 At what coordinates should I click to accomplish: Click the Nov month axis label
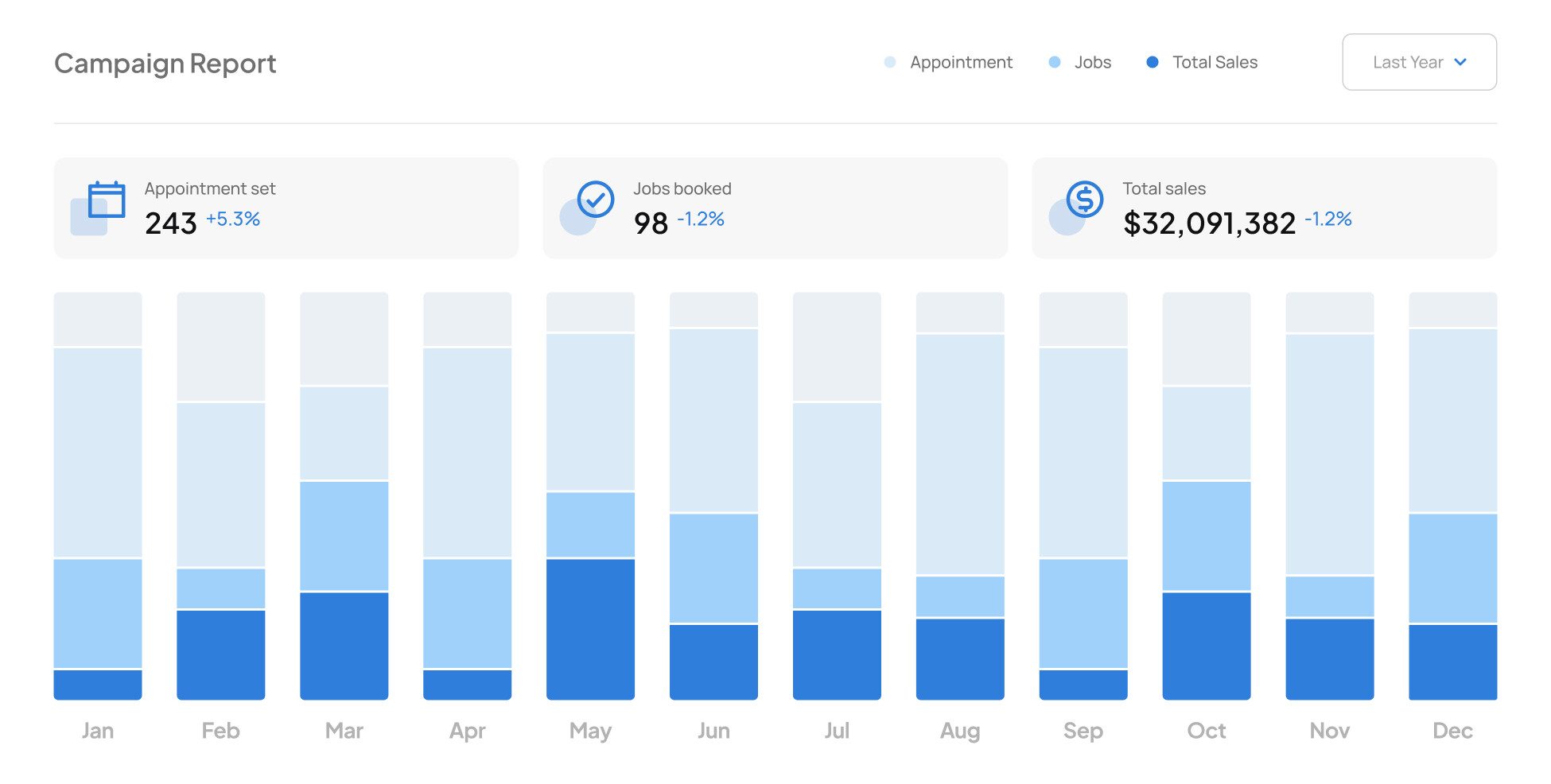click(x=1330, y=730)
